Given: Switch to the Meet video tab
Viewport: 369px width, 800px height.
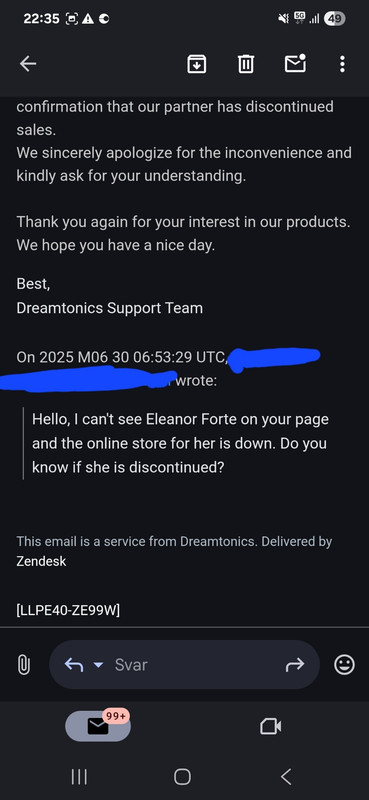Looking at the screenshot, I should pos(270,726).
